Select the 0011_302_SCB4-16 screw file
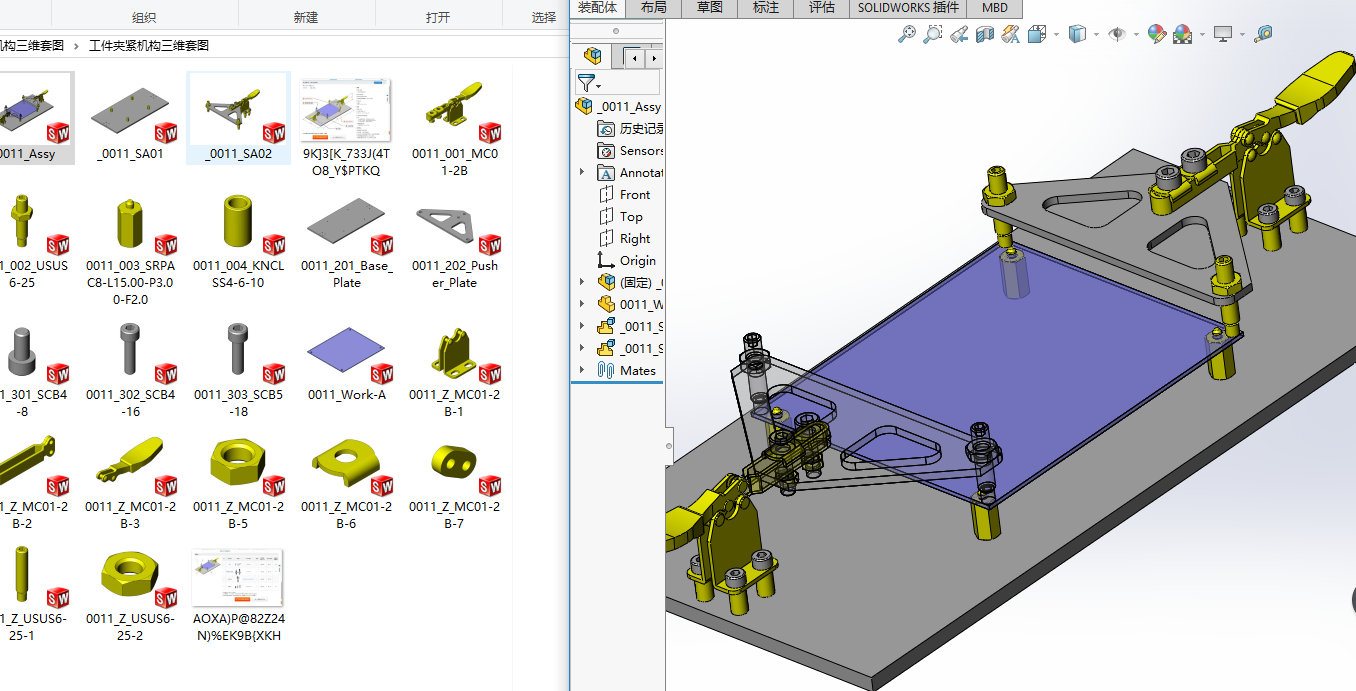The width and height of the screenshot is (1356, 691). coord(130,368)
